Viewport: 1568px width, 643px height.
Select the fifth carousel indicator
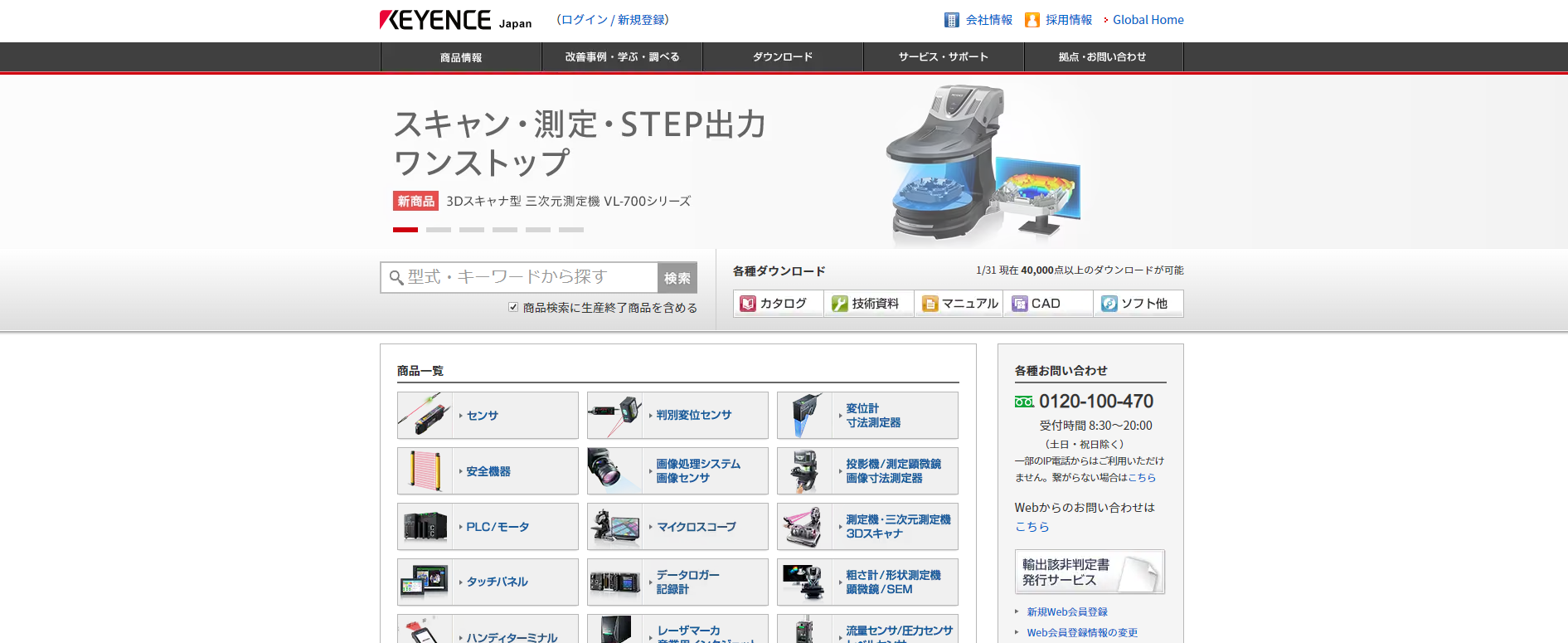538,230
